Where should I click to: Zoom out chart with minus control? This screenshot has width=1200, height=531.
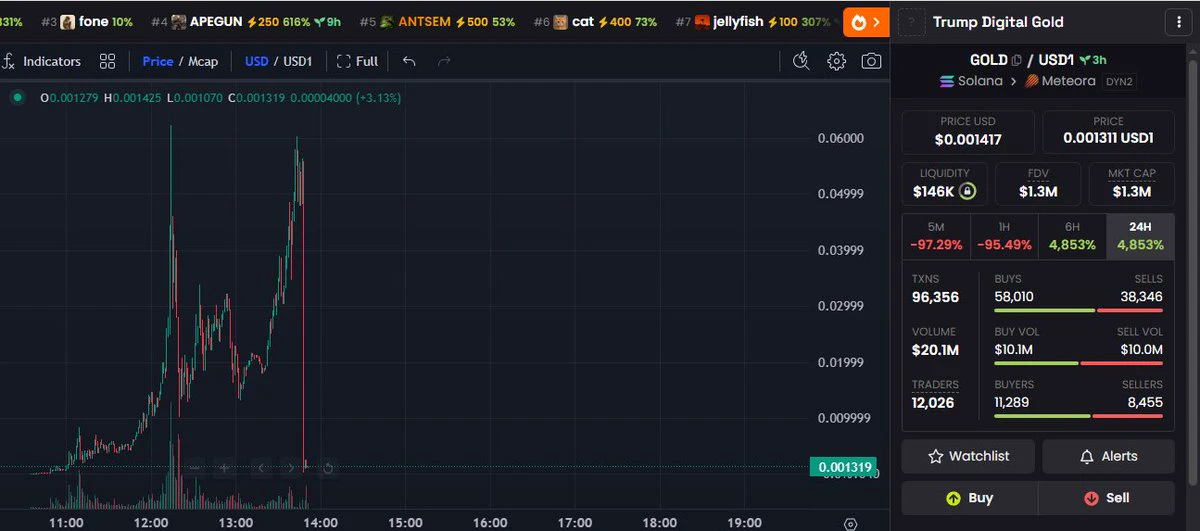(x=195, y=467)
